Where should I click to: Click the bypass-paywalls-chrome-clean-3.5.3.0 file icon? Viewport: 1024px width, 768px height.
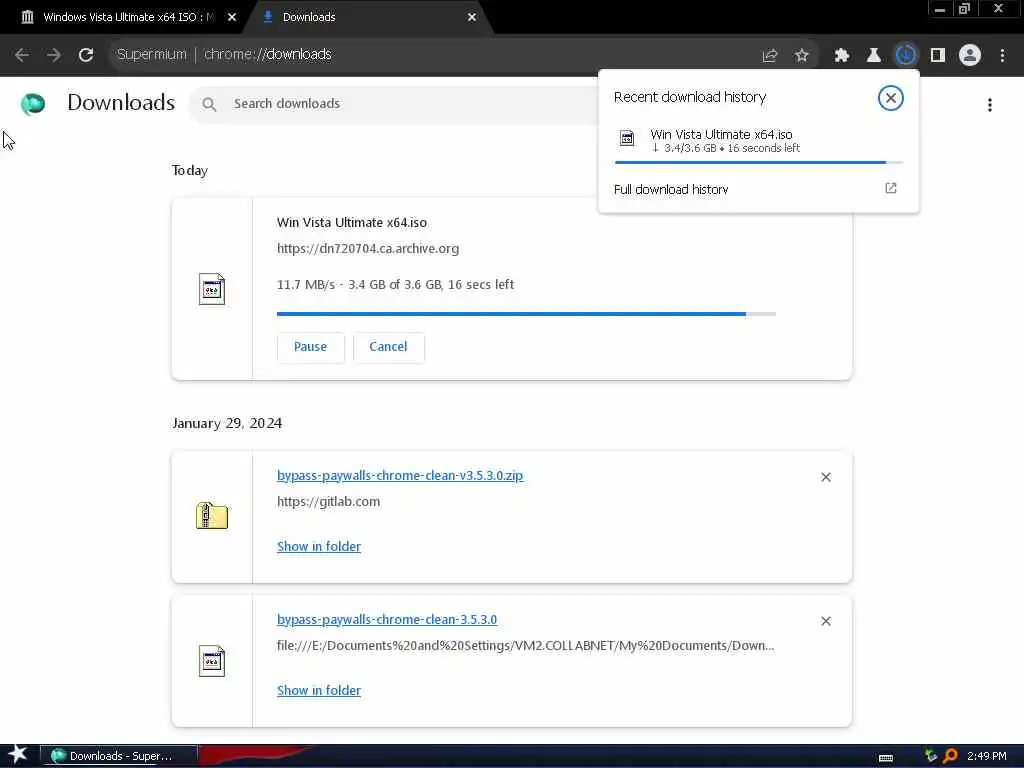click(212, 661)
